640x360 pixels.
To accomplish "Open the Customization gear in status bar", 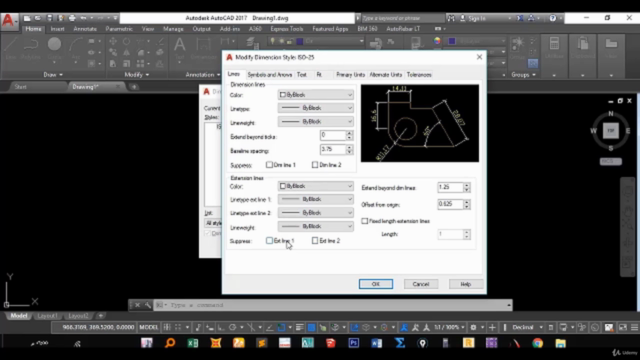I will coord(473,327).
